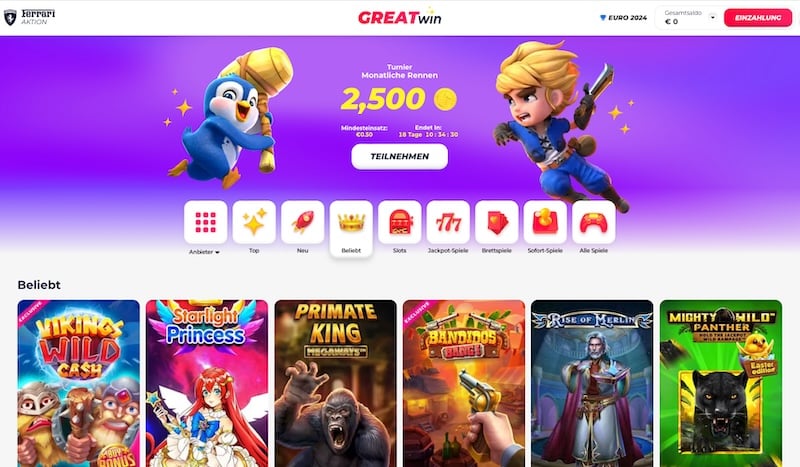
Task: Click the Einzahlung button
Action: tap(758, 17)
